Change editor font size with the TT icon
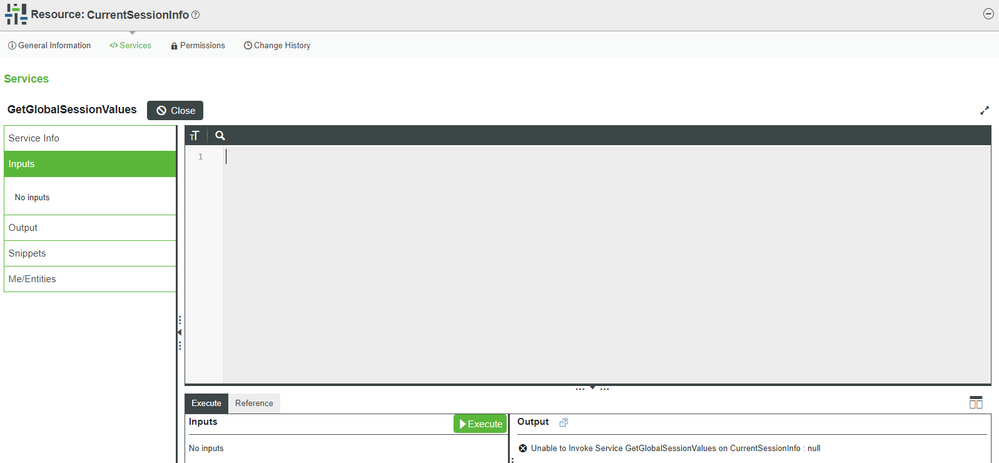 (x=195, y=136)
